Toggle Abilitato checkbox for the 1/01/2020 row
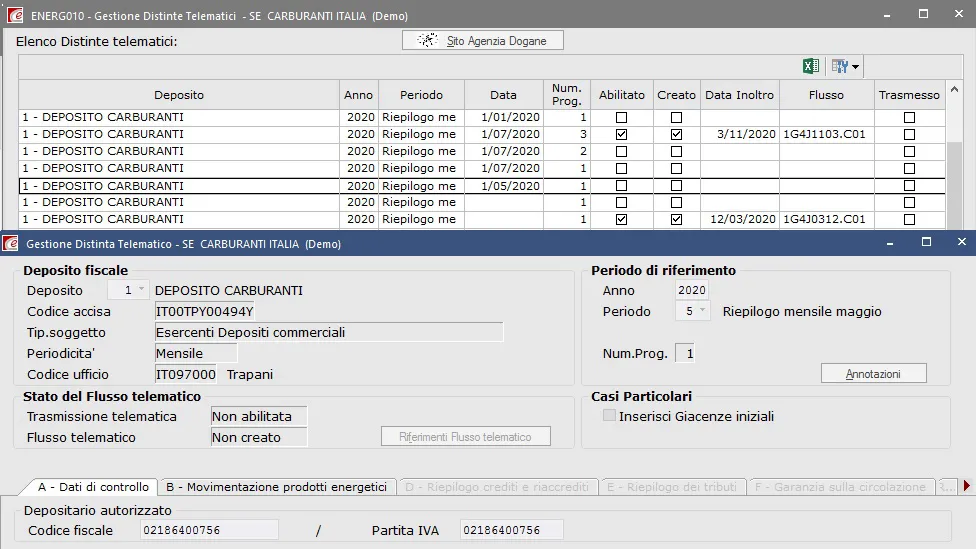The image size is (976, 549). tap(621, 117)
